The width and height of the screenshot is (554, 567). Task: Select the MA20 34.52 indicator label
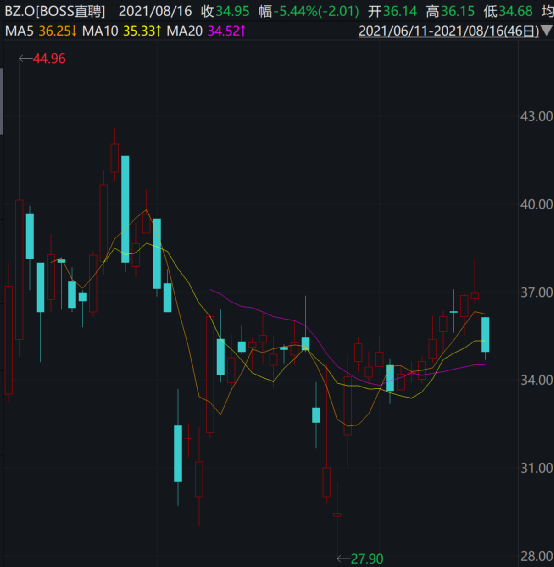(206, 31)
